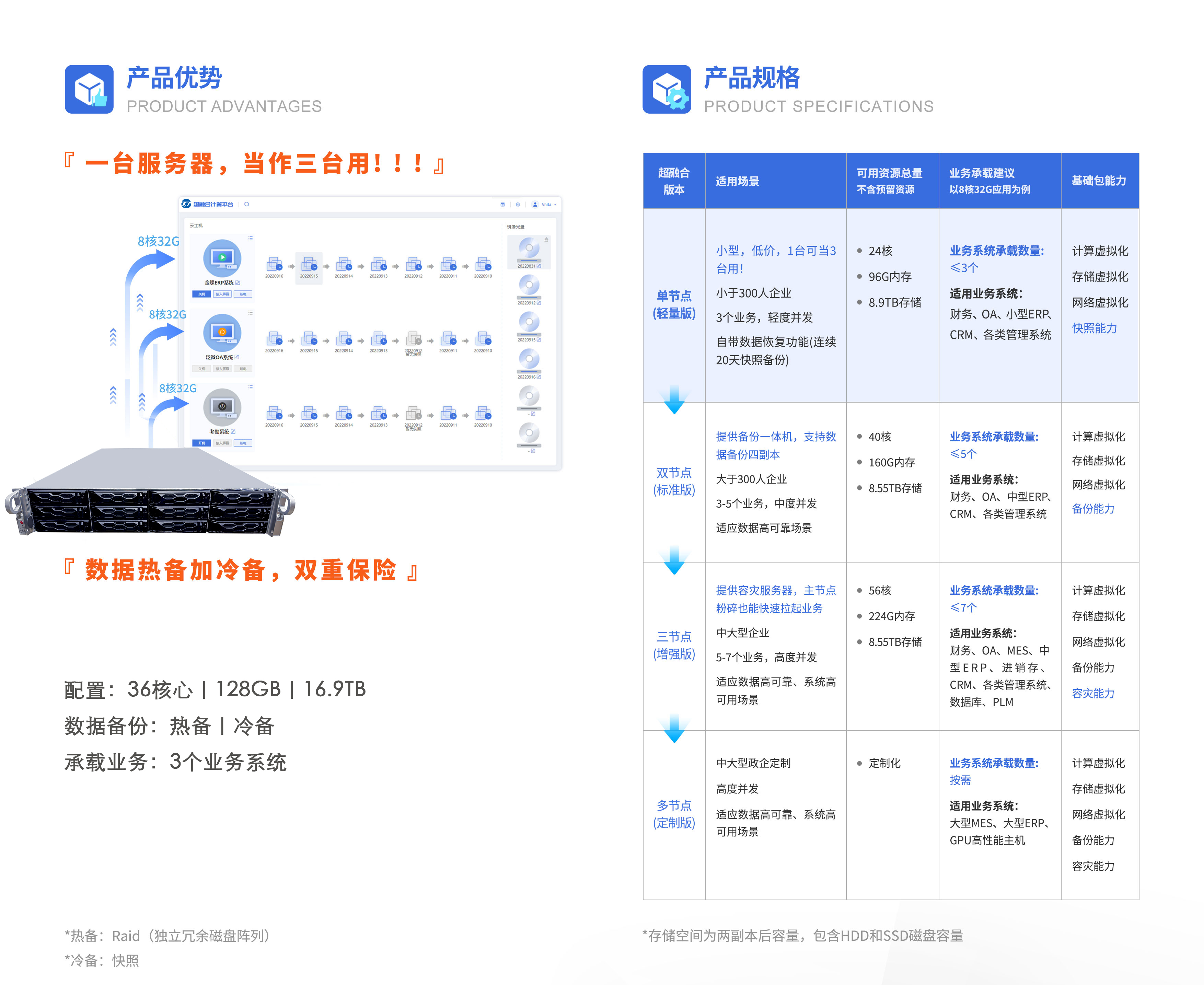
Task: Click the refresh icon in the top bar
Action: (x=247, y=204)
